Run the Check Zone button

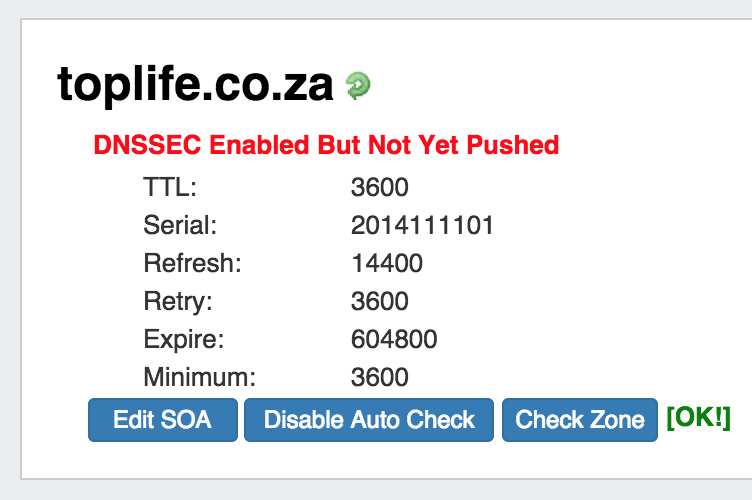tap(580, 420)
